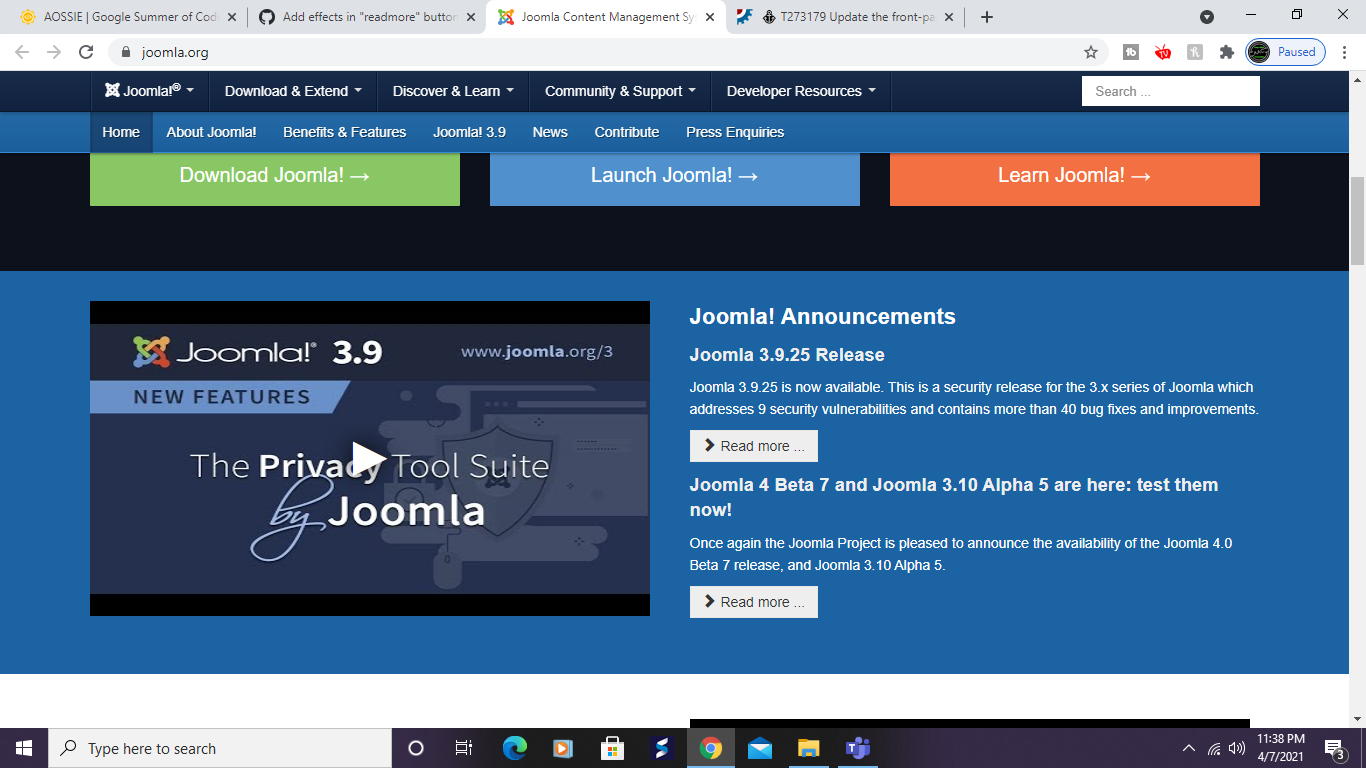Close the AOSSIE tab
Screen dimensions: 1366x768
(232, 17)
